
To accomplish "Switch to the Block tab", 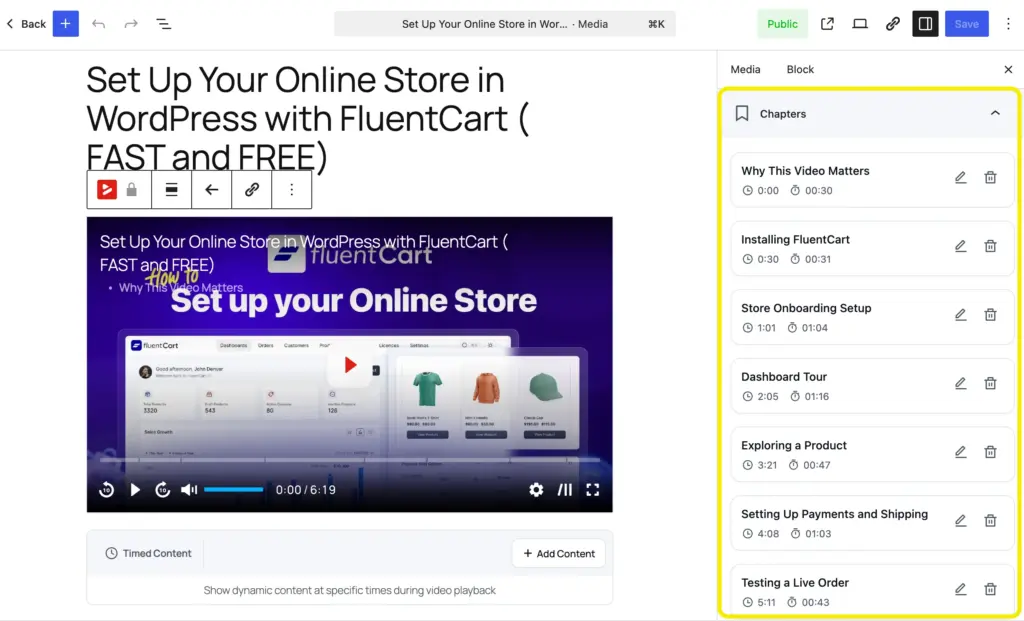I will [x=800, y=69].
